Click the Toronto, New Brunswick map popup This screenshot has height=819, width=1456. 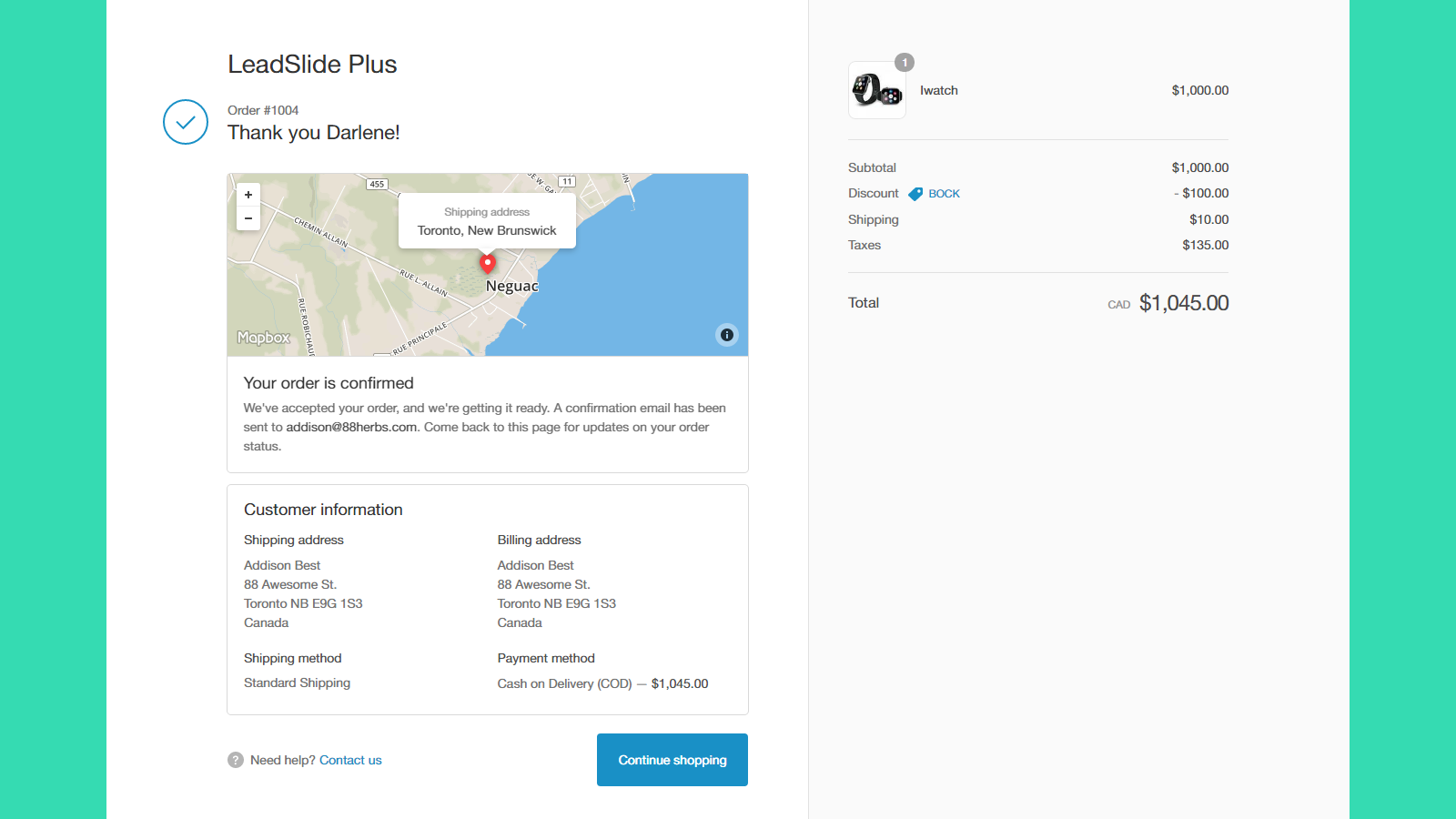(x=487, y=221)
